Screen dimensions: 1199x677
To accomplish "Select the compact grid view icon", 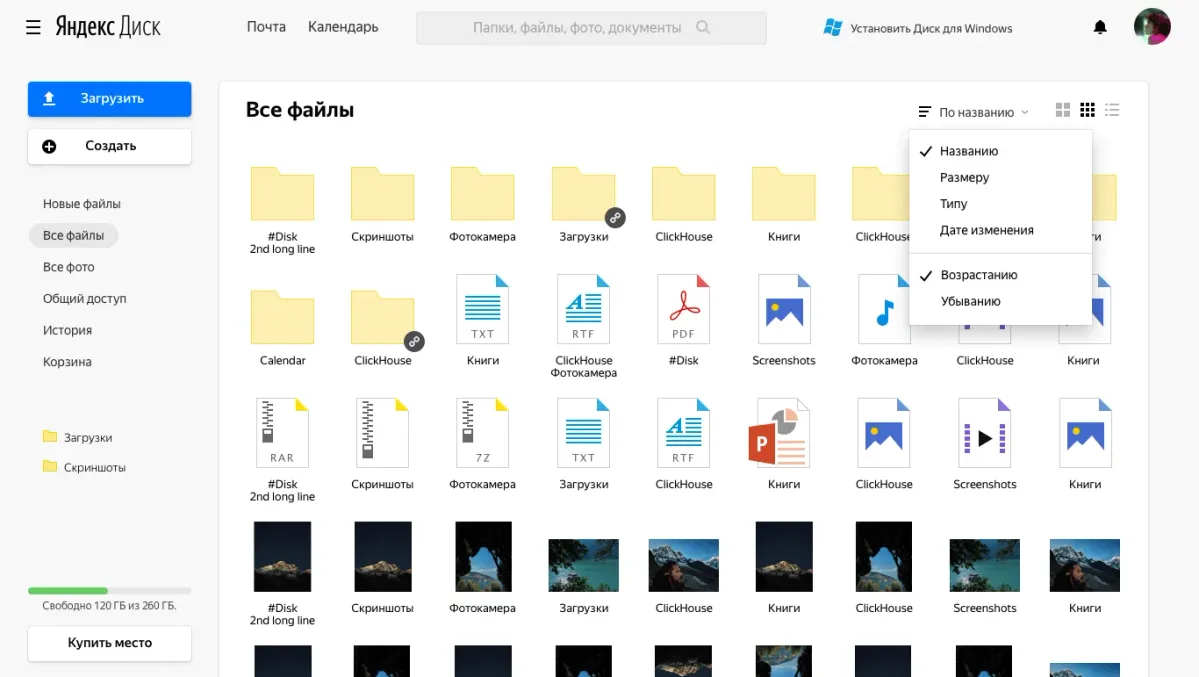I will click(1087, 110).
